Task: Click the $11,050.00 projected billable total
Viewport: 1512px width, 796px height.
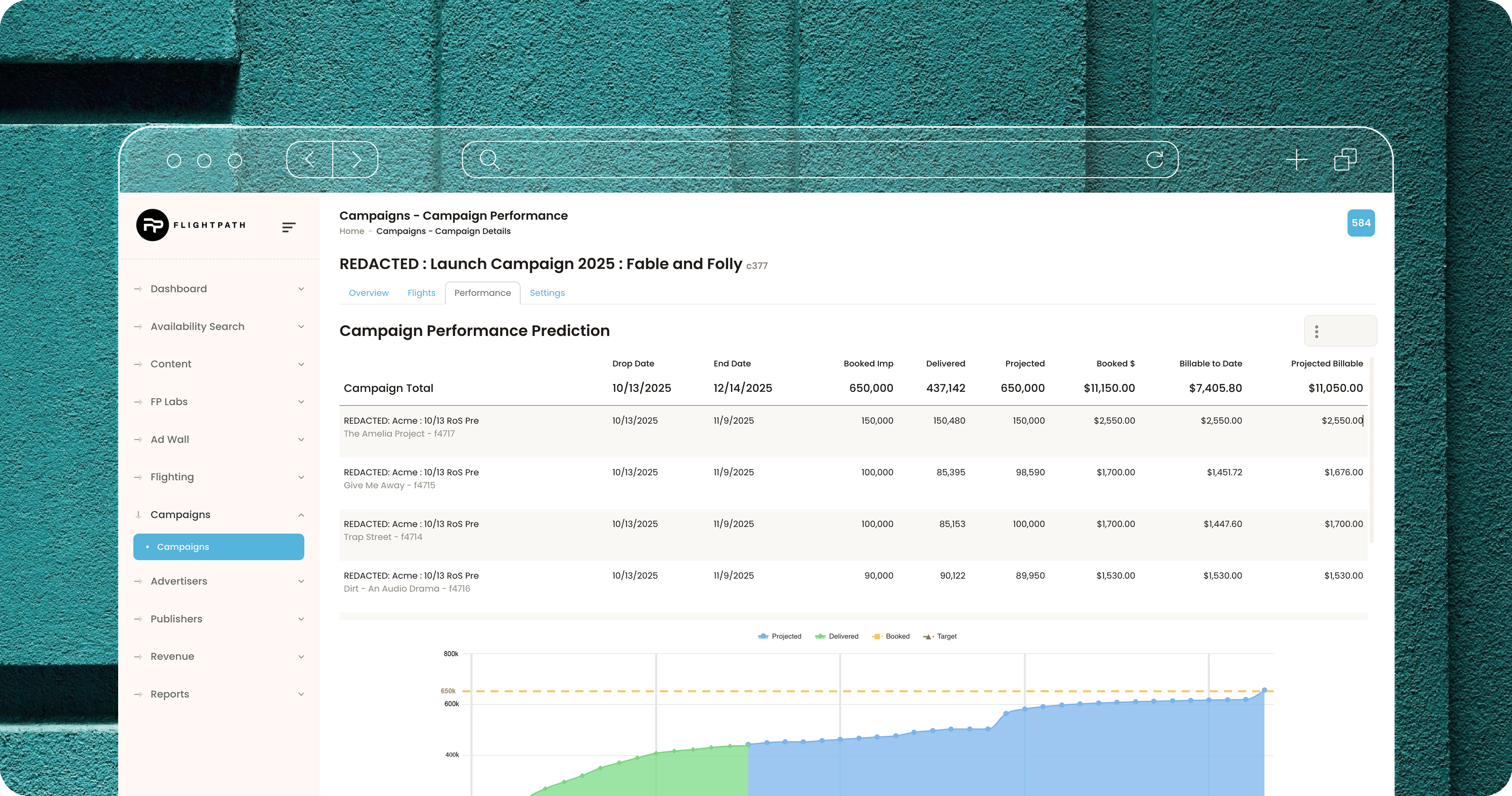Action: [x=1335, y=388]
